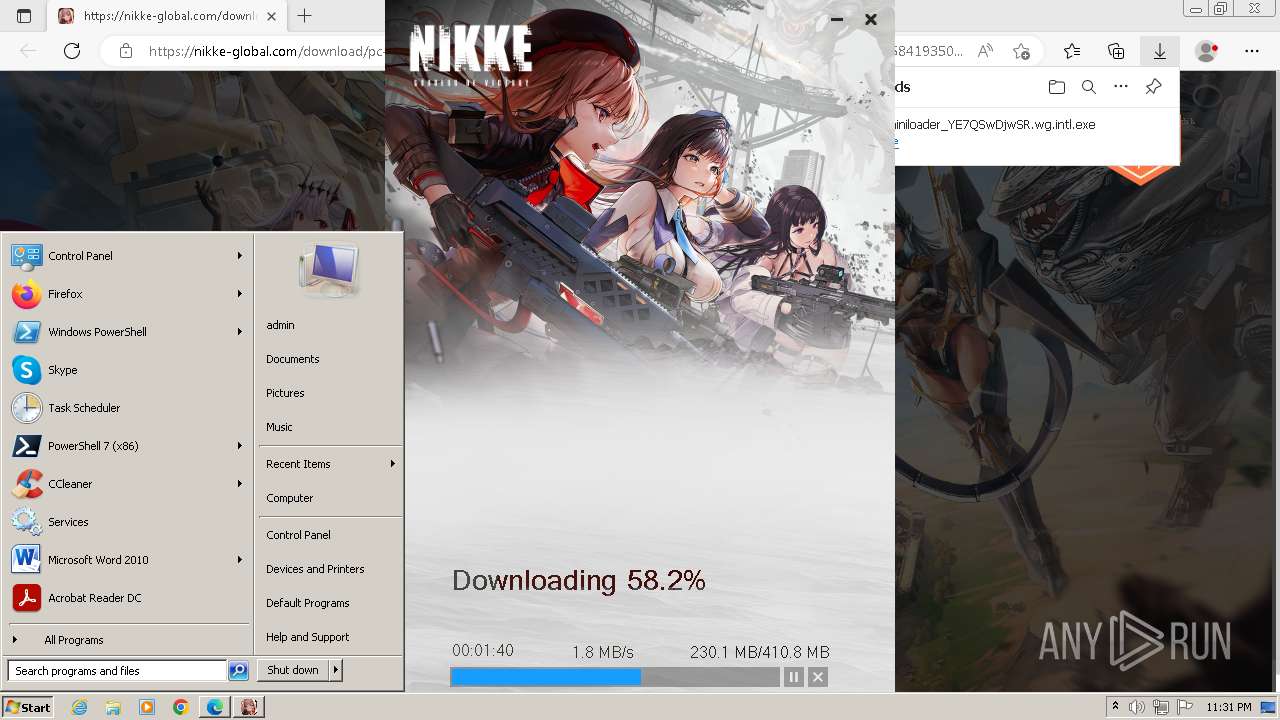Expand PowerShell 7 (x86) submenu arrow
The width and height of the screenshot is (1280, 720).
240,446
